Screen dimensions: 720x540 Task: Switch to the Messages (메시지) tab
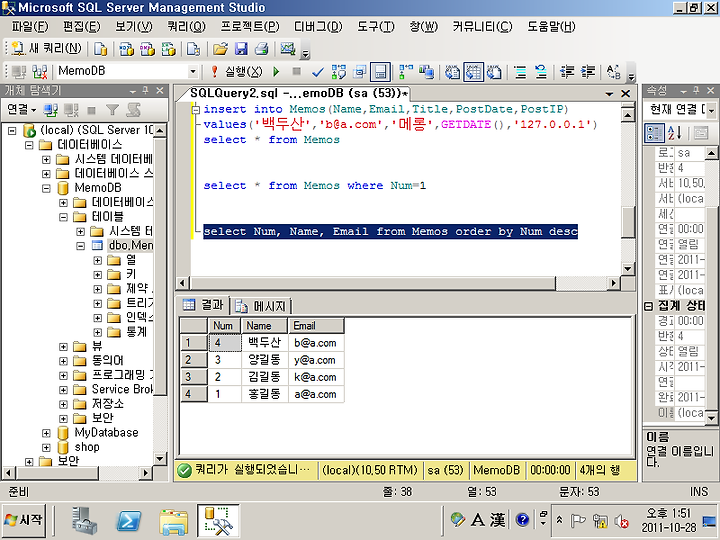click(261, 306)
